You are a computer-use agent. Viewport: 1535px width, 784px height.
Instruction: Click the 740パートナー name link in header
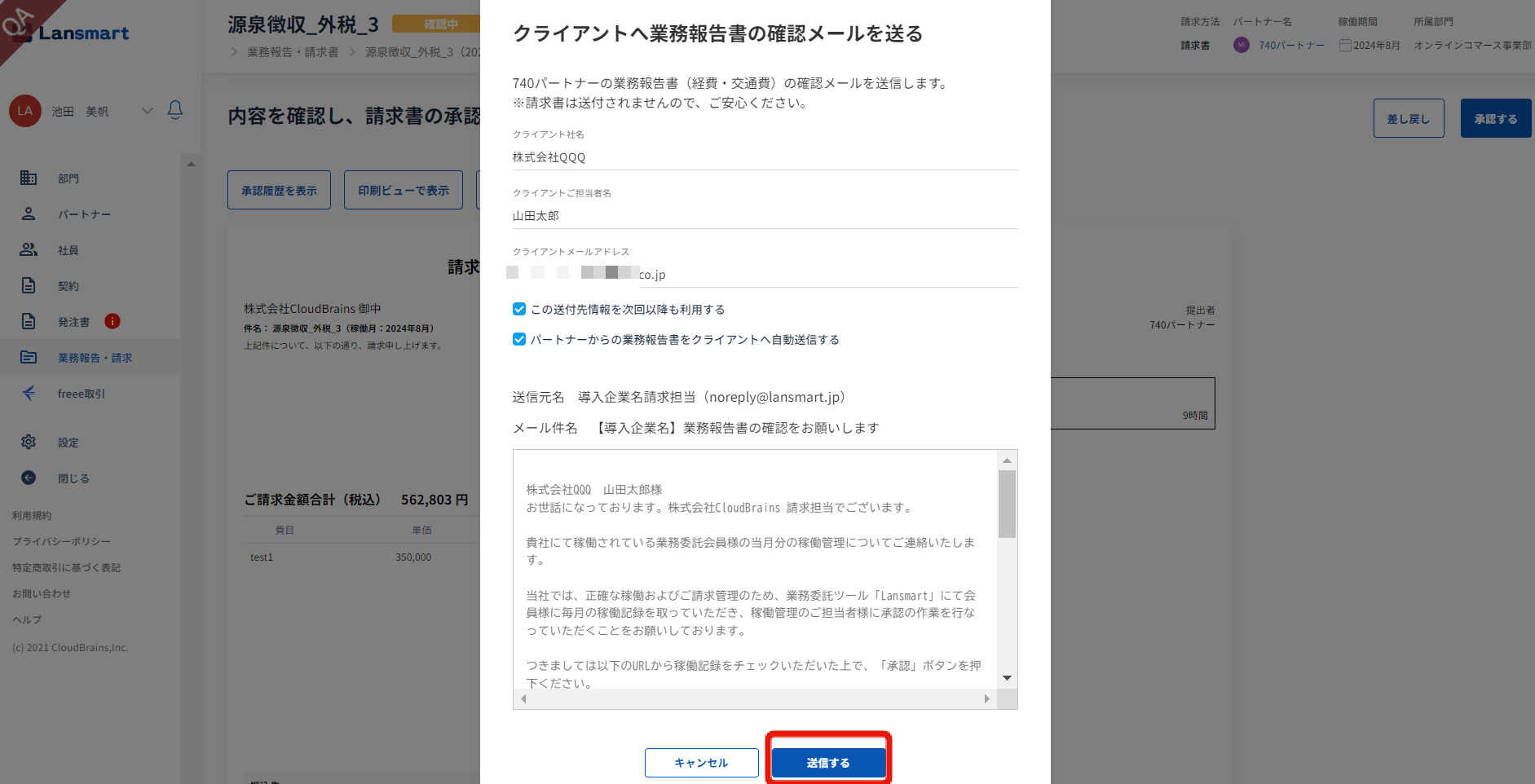[x=1291, y=46]
